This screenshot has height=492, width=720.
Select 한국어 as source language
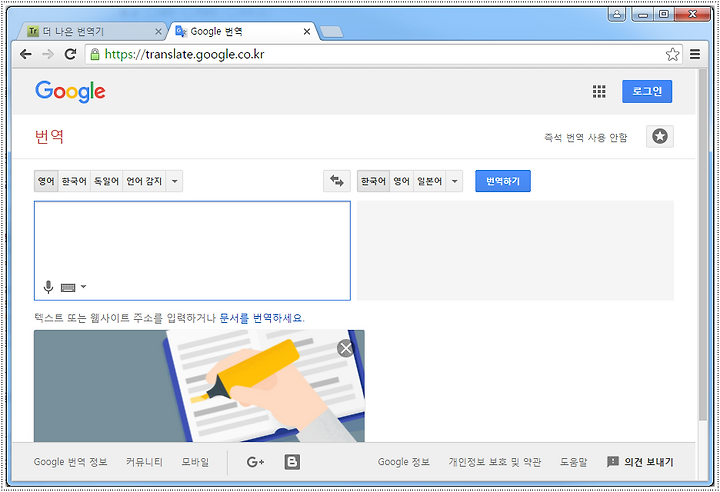pos(74,181)
